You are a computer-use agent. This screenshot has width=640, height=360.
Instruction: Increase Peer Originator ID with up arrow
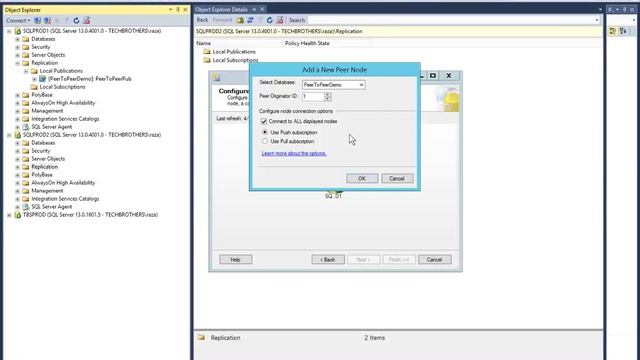click(x=327, y=94)
